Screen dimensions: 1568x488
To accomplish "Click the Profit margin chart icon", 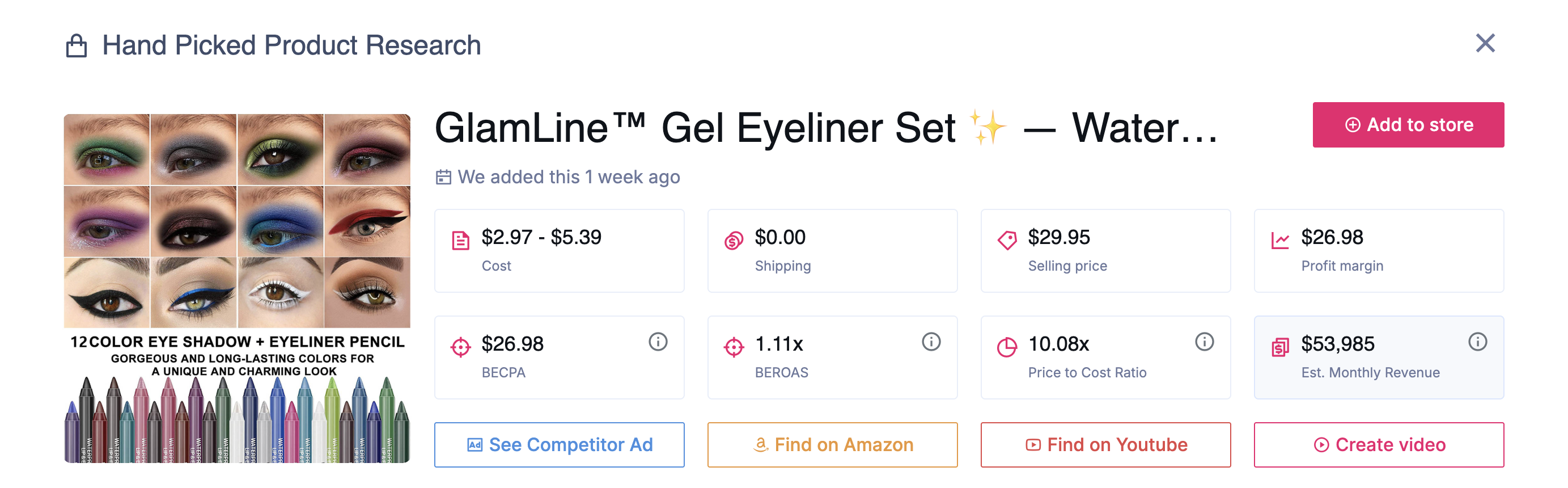I will tap(1281, 240).
